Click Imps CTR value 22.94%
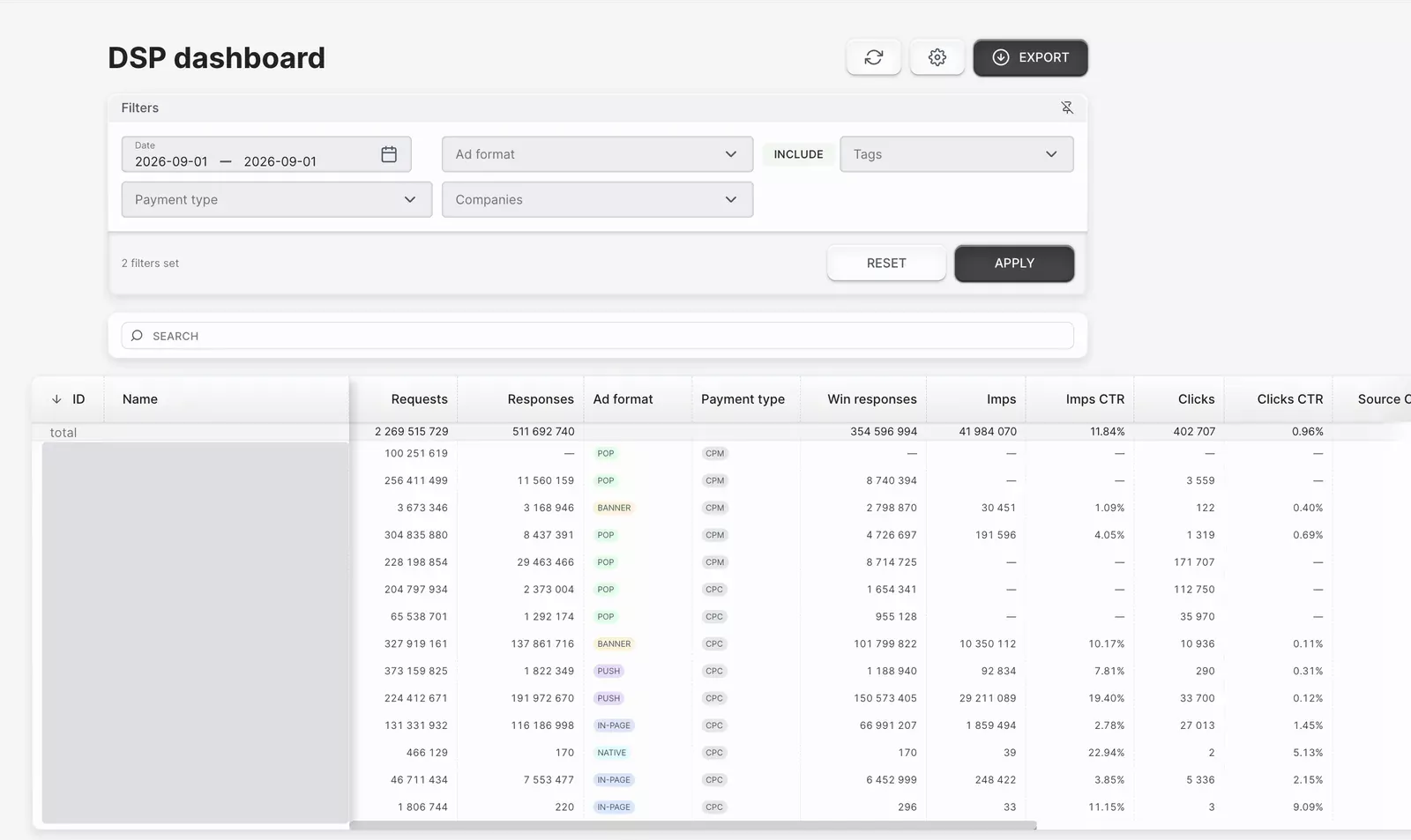Image resolution: width=1411 pixels, height=840 pixels. pyautogui.click(x=1106, y=753)
